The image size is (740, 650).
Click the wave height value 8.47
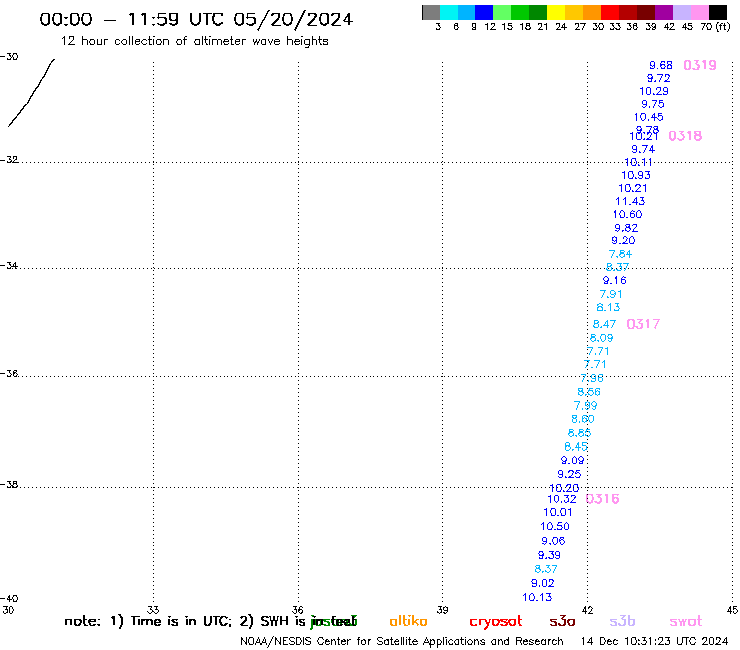tap(604, 324)
